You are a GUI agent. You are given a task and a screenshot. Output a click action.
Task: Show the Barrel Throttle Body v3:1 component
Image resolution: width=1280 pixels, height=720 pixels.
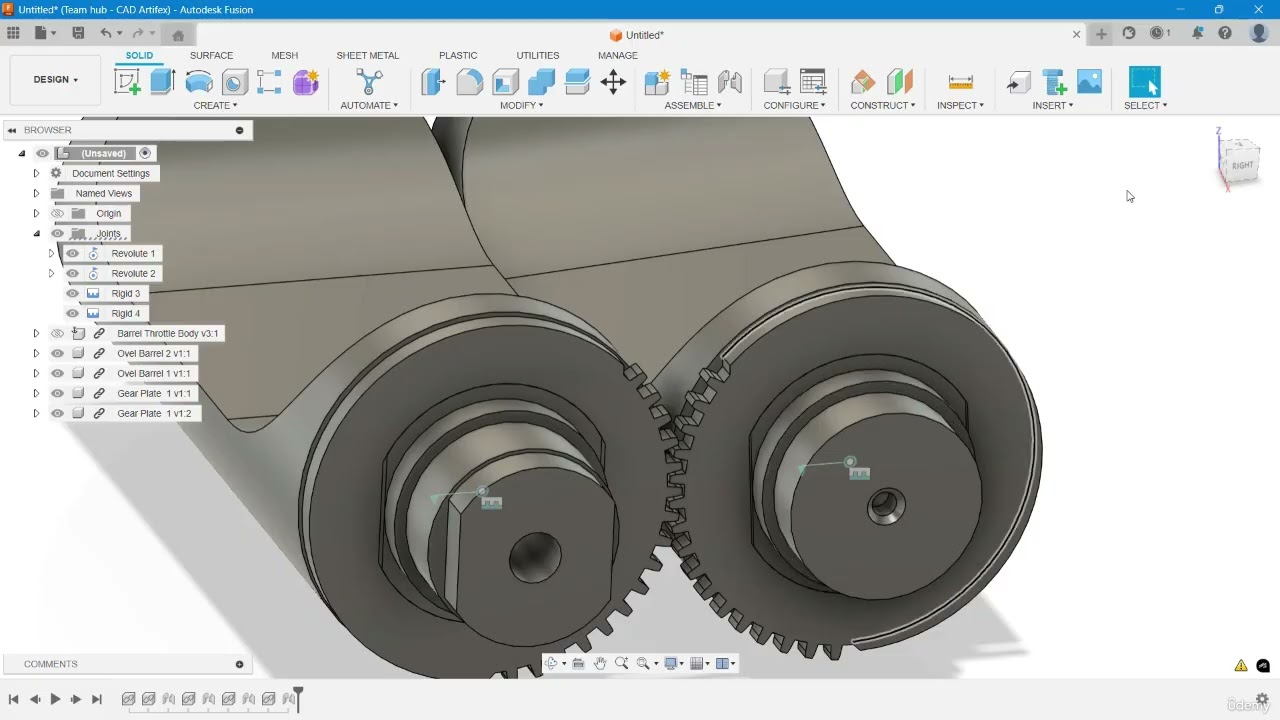[x=57, y=333]
